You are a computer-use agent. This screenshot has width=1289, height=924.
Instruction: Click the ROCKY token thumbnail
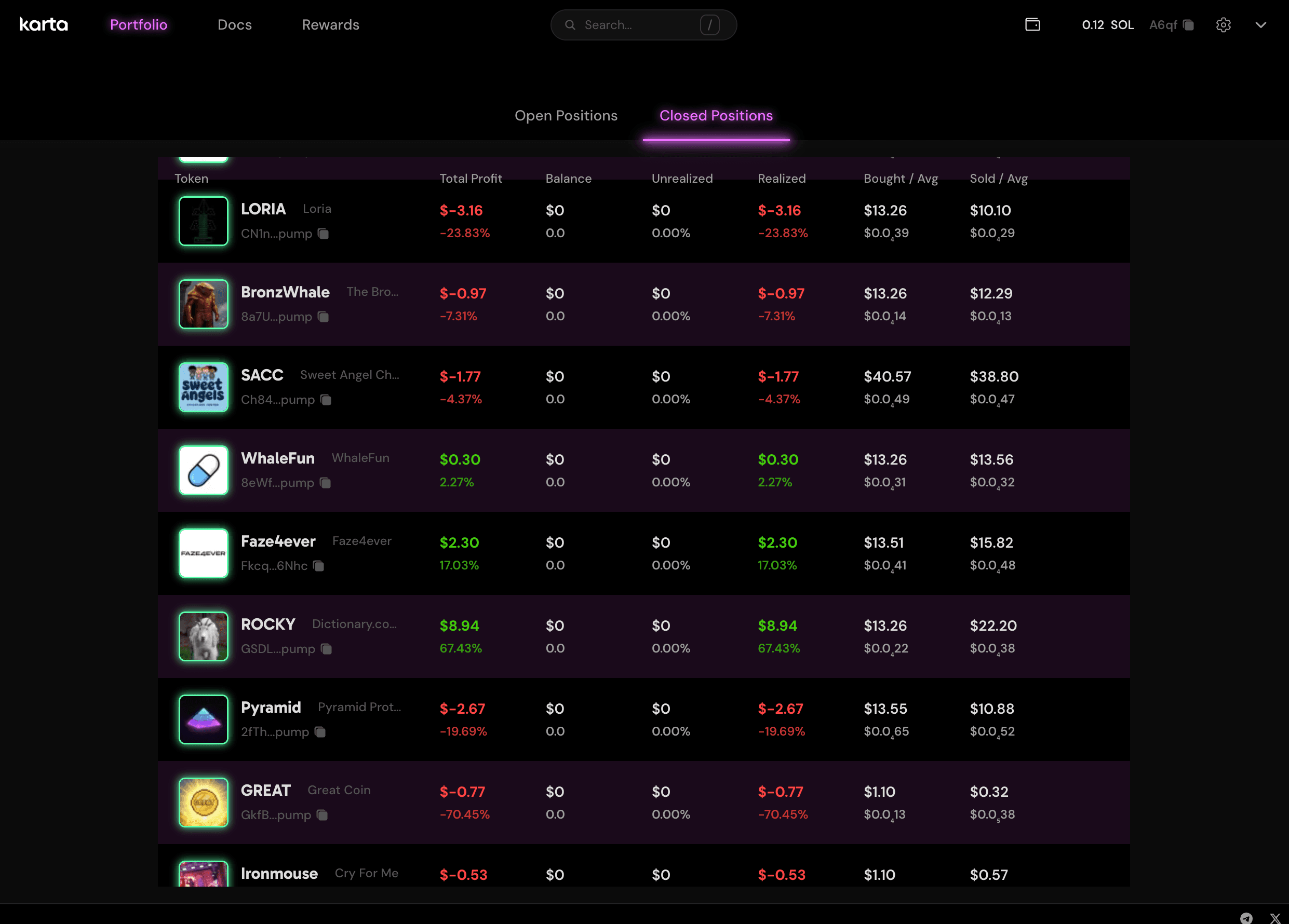204,636
